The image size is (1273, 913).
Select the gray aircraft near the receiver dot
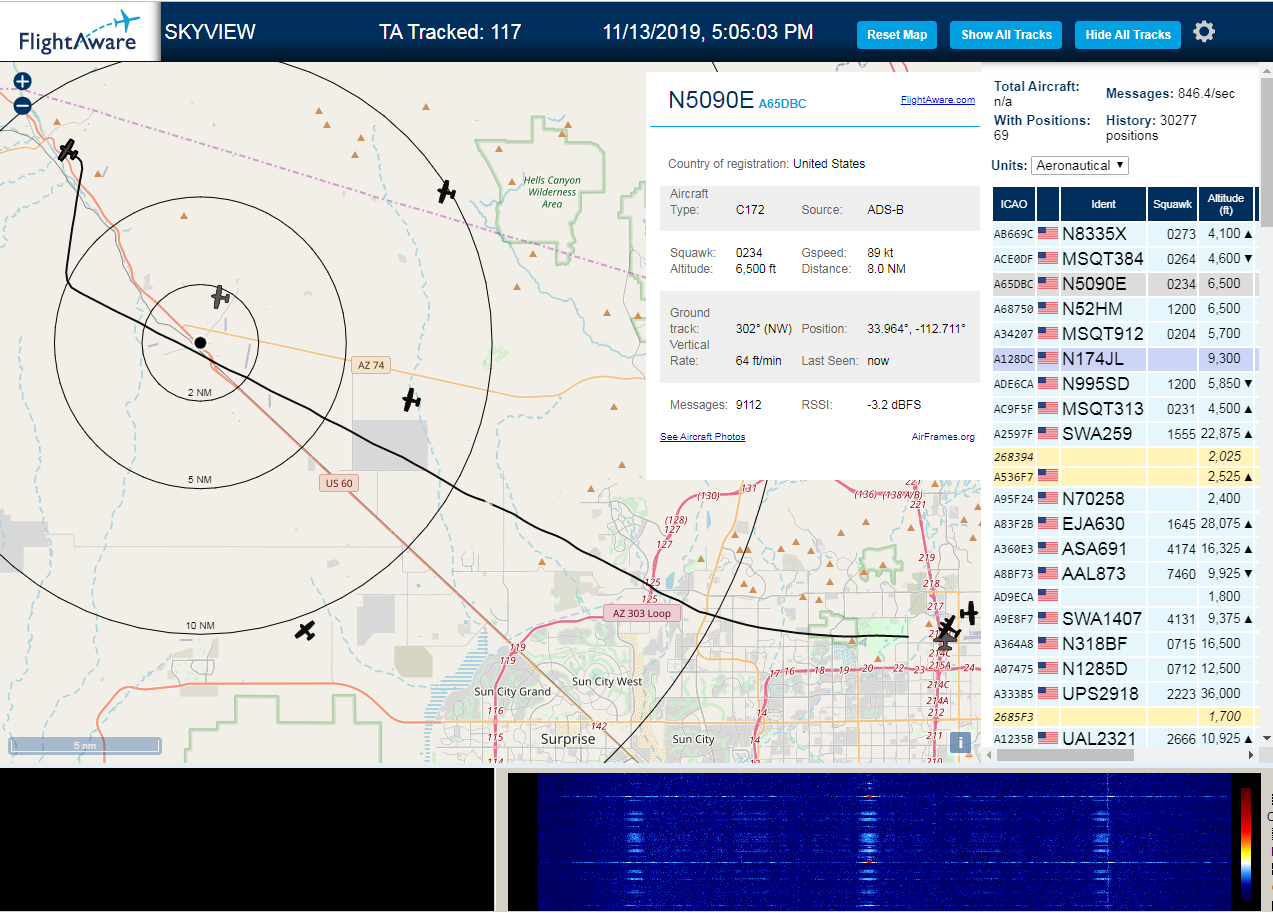pyautogui.click(x=220, y=297)
